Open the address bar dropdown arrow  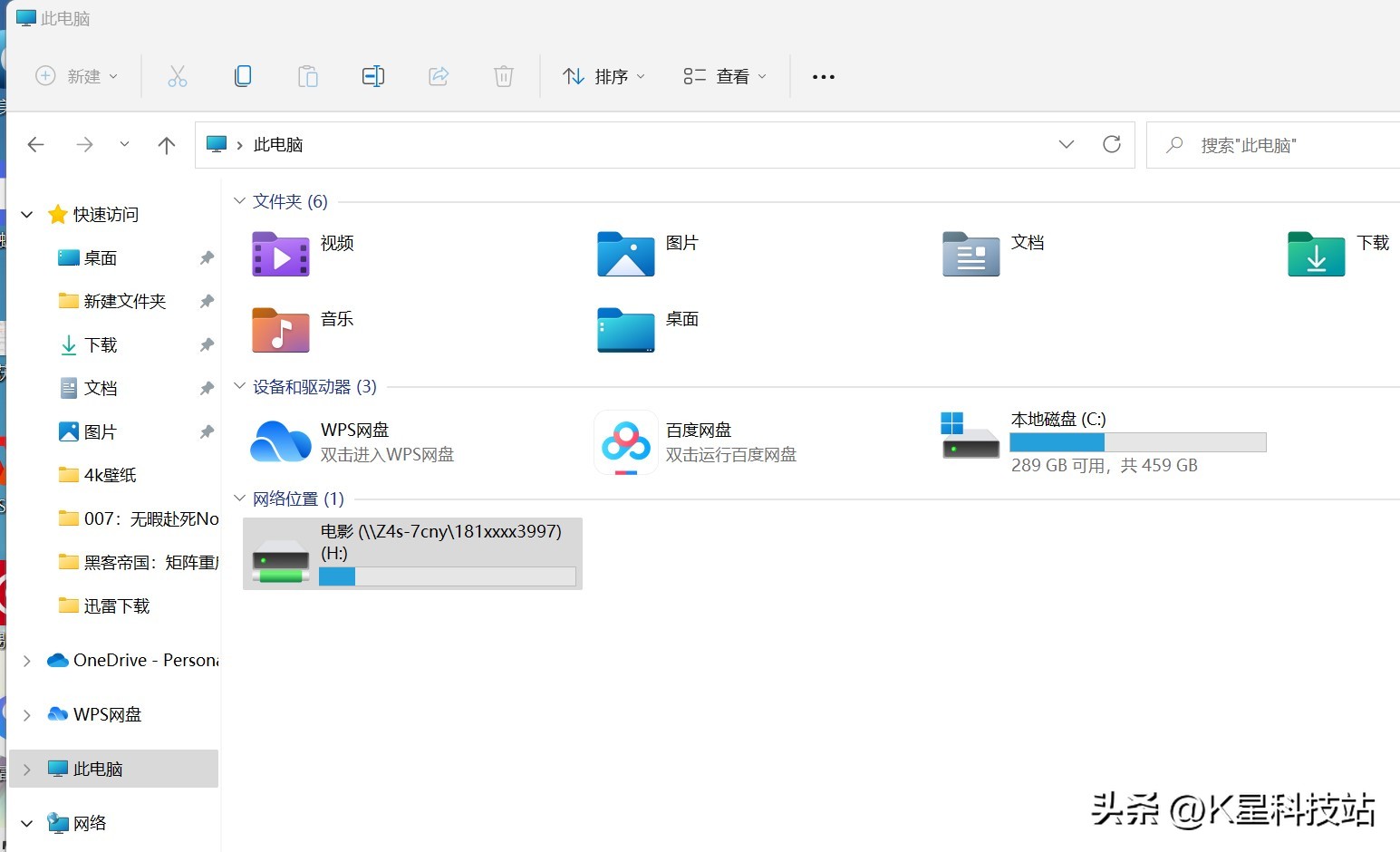pyautogui.click(x=1067, y=144)
